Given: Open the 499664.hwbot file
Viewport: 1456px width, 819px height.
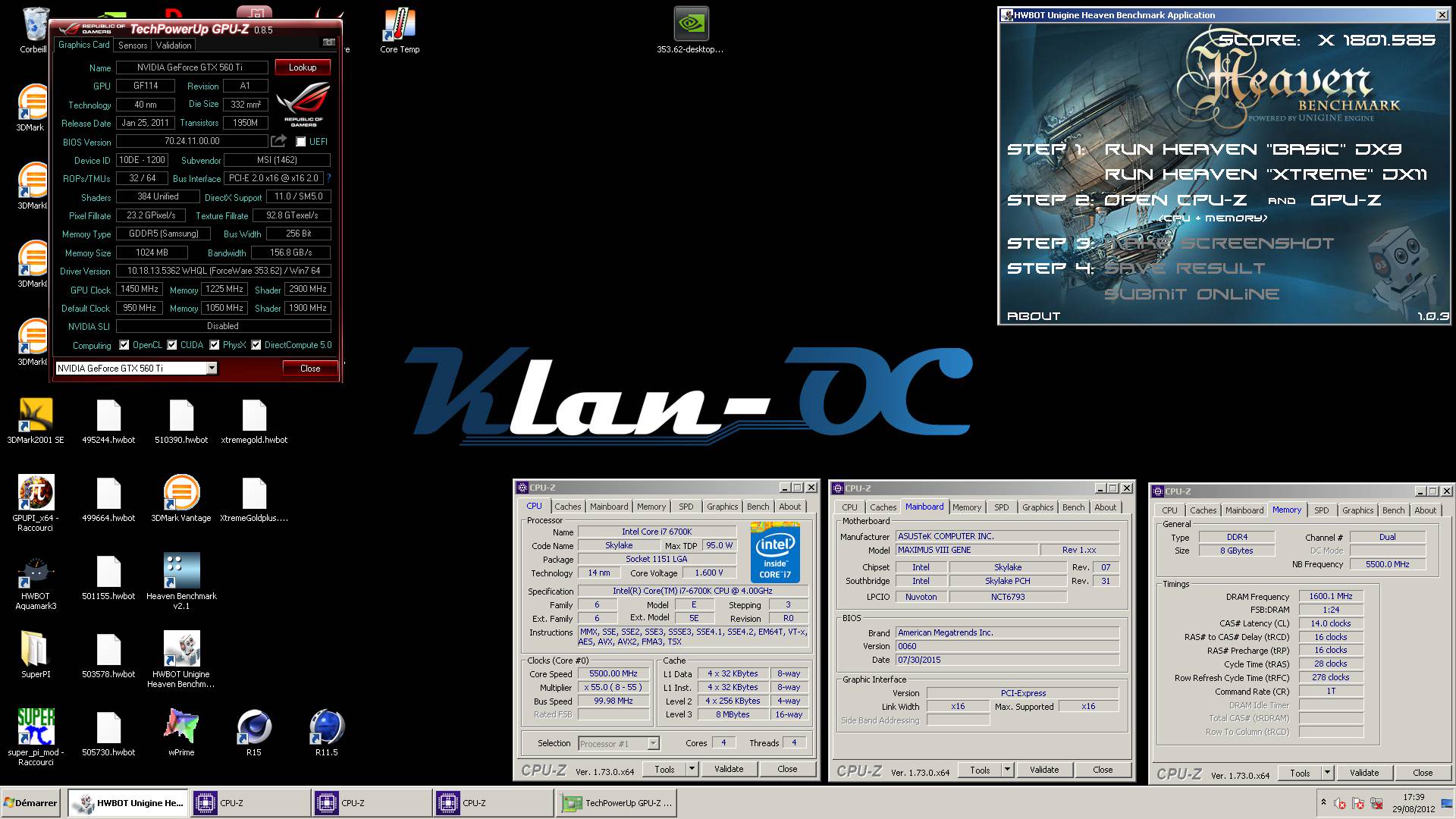Looking at the screenshot, I should [108, 499].
